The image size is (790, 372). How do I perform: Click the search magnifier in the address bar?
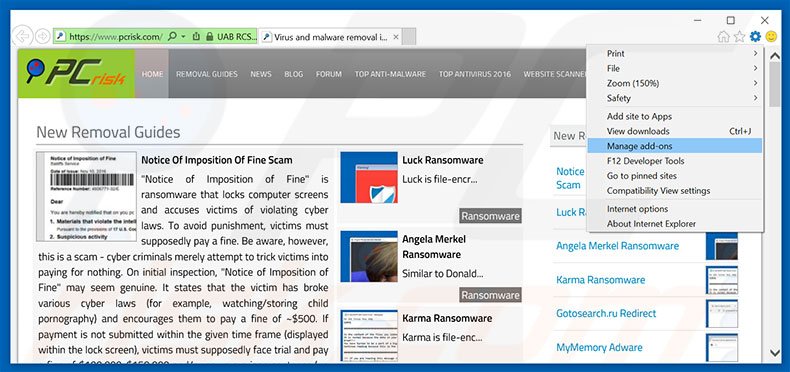pos(172,37)
